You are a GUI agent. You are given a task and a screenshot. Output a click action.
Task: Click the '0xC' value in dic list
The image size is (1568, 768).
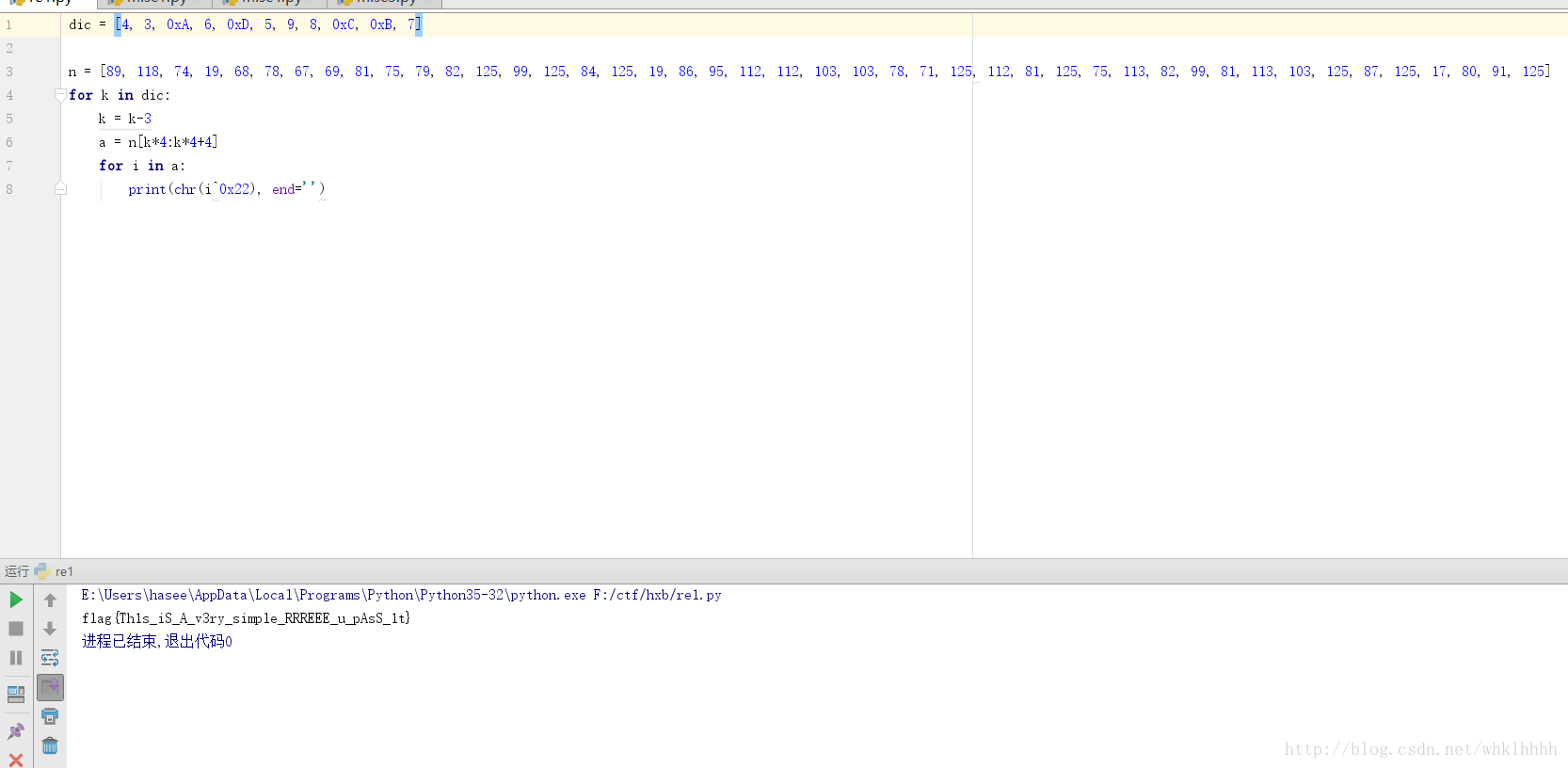pos(344,24)
